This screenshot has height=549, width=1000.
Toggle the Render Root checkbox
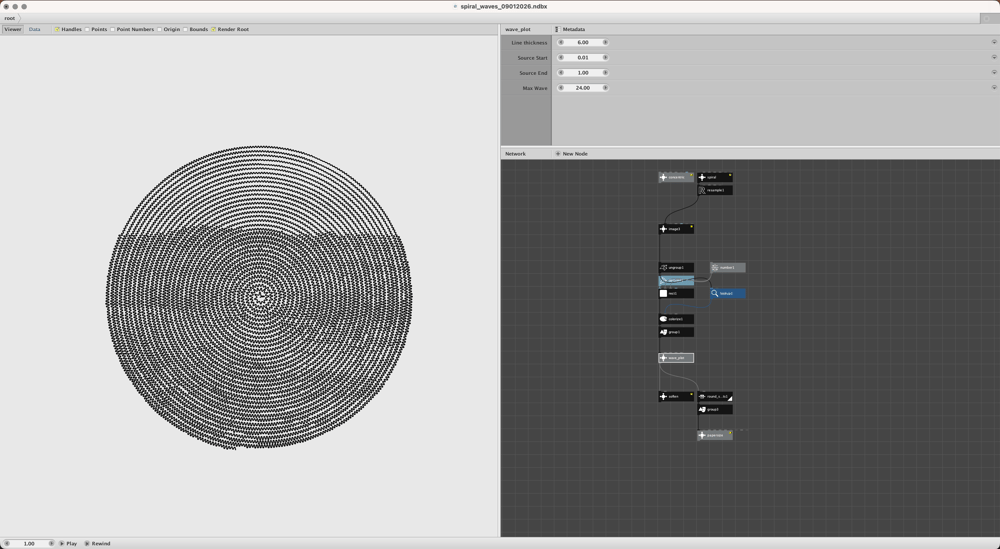[x=214, y=29]
